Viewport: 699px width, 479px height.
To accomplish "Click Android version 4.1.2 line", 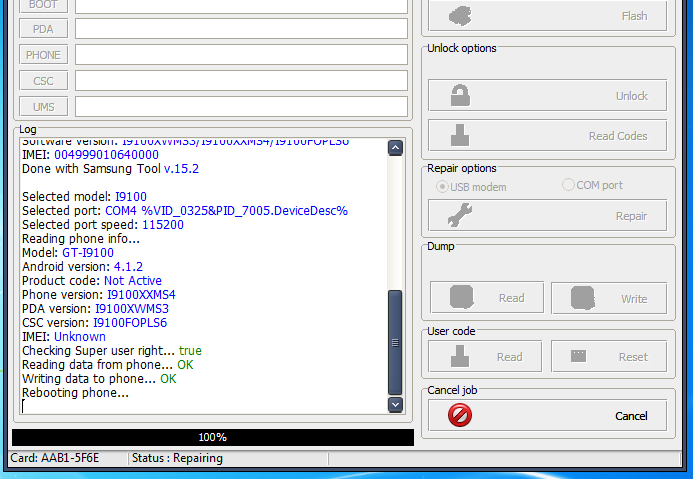I will (x=82, y=267).
